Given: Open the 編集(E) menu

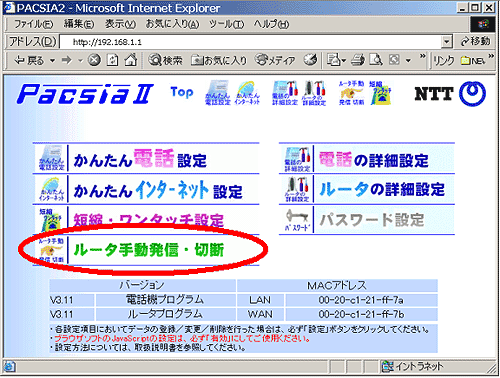Looking at the screenshot, I should pos(79,24).
